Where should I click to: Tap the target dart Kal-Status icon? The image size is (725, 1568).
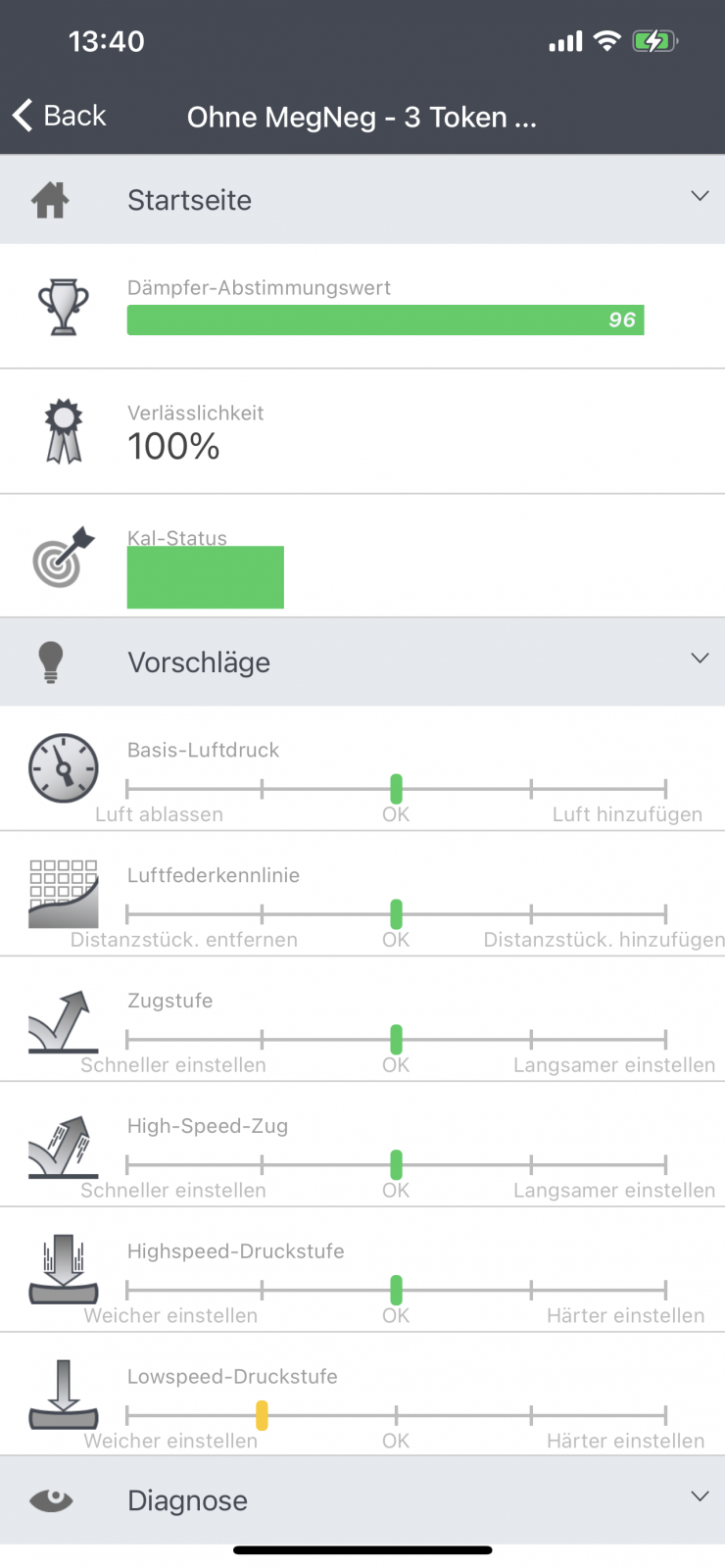(63, 557)
